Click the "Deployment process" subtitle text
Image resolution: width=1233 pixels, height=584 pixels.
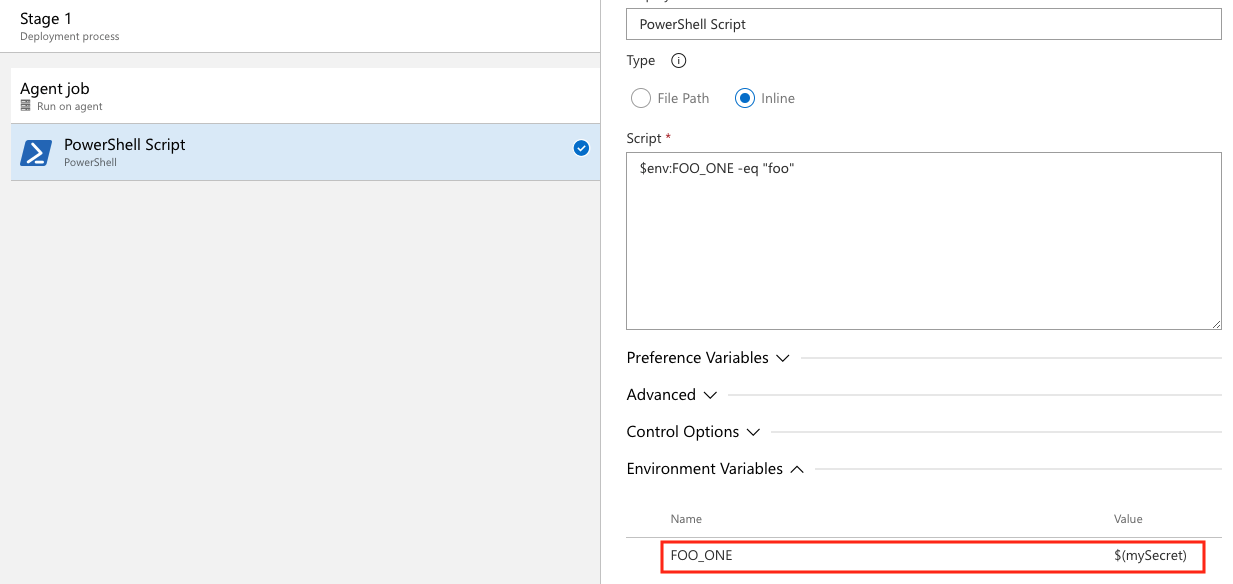click(x=69, y=36)
